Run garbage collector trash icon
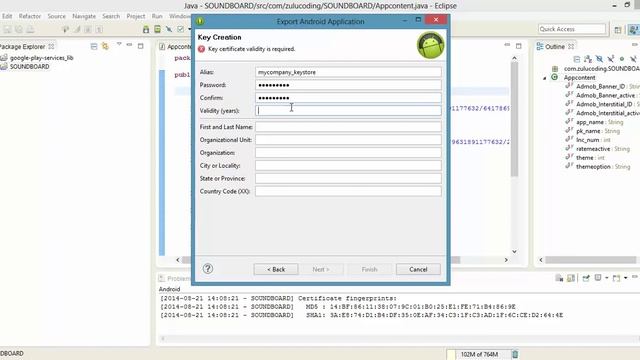Viewport: 640px width, 360px height. click(x=515, y=354)
